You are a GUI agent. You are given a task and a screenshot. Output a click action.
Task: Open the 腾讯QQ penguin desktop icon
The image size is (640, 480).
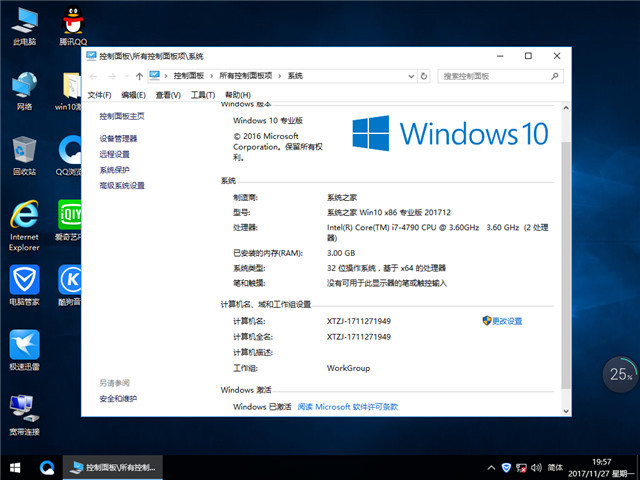click(73, 27)
